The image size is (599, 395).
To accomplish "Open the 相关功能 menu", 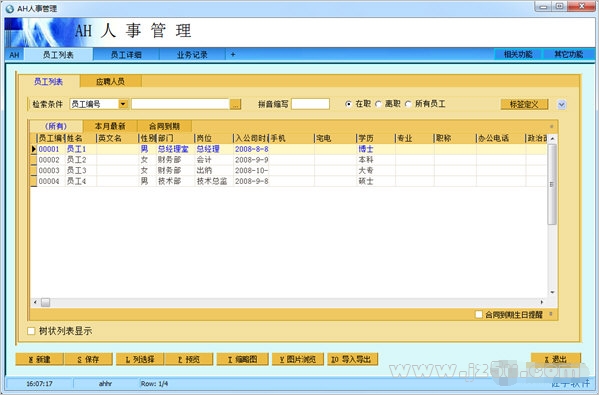I will (518, 54).
